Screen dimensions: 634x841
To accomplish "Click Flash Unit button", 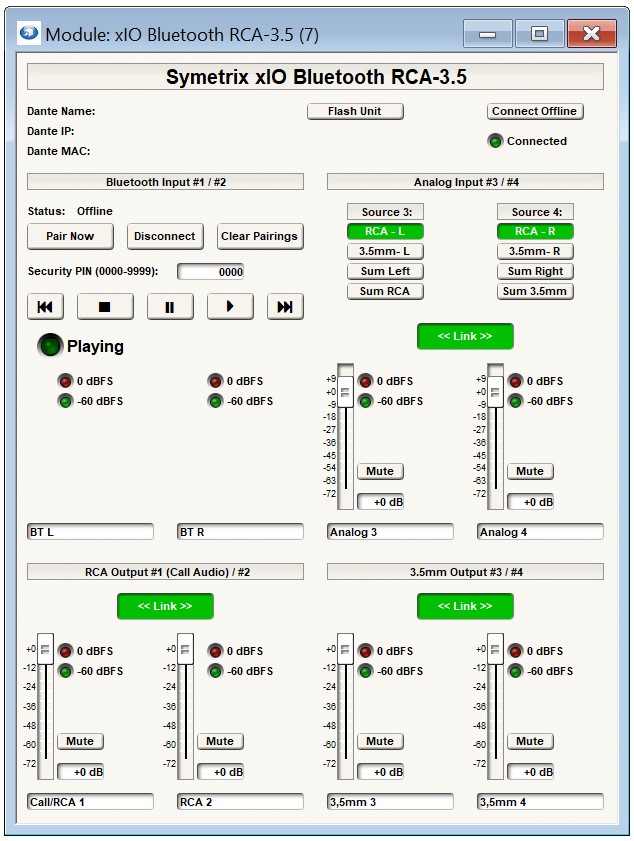I will (x=355, y=112).
